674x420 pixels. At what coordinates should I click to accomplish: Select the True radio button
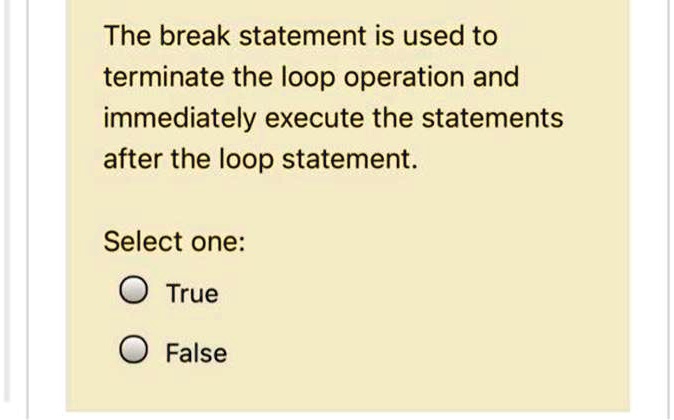click(131, 293)
